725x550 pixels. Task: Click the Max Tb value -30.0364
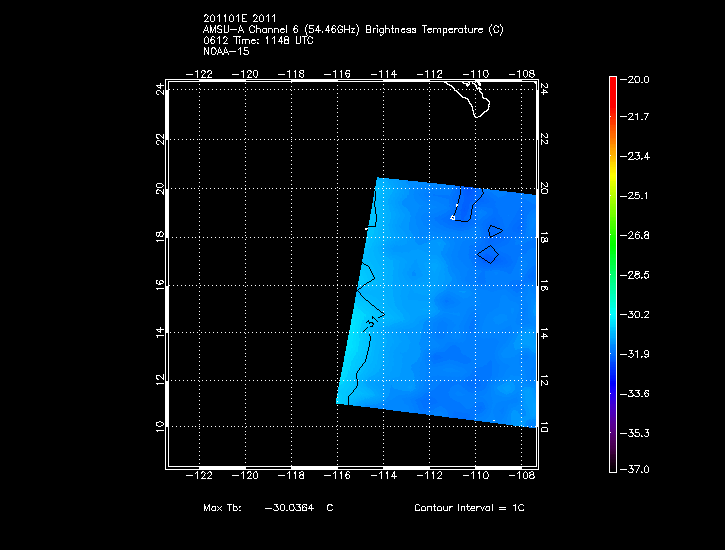point(288,508)
